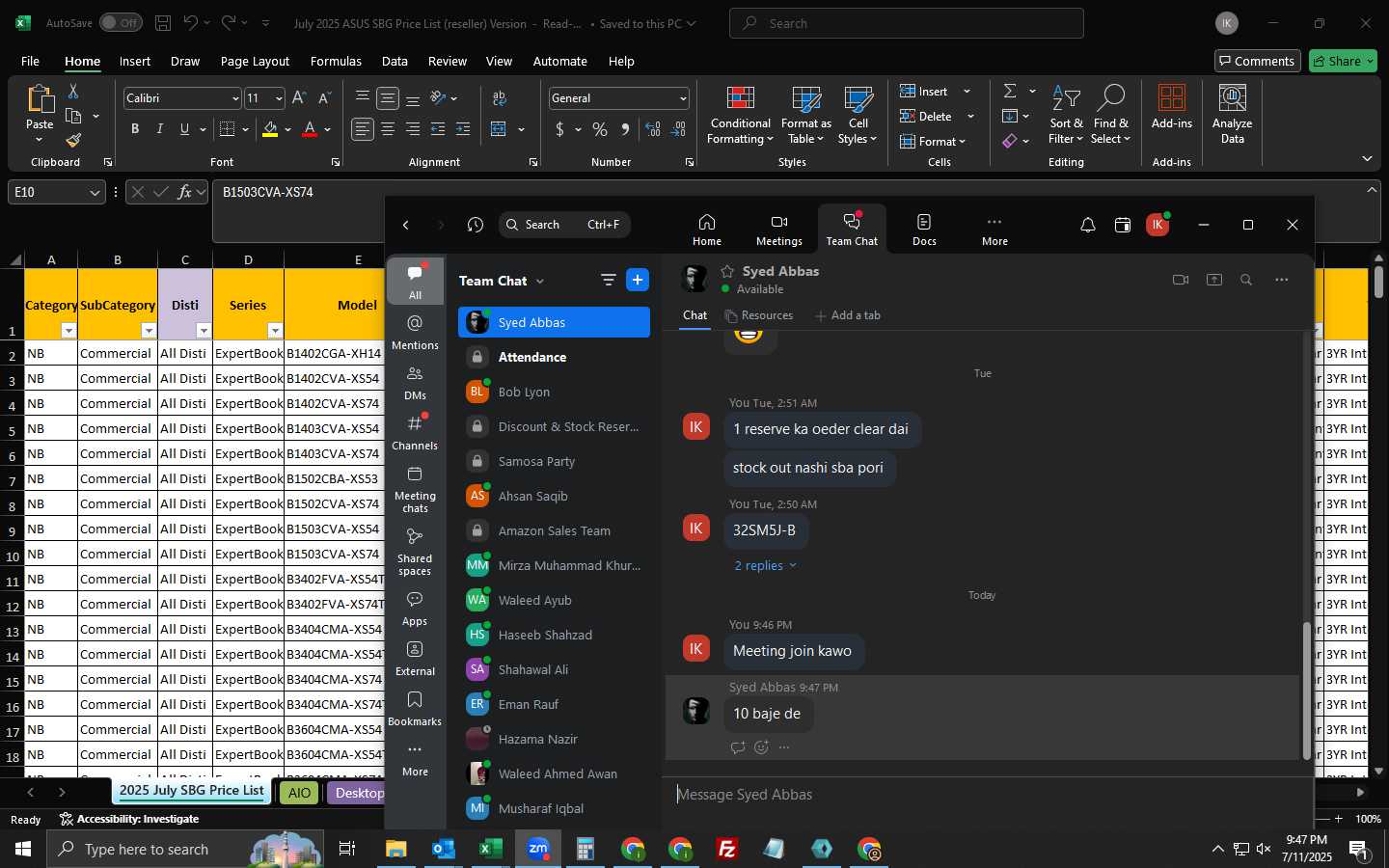Open Bob Lyon chat
The image size is (1389, 868).
click(x=554, y=392)
